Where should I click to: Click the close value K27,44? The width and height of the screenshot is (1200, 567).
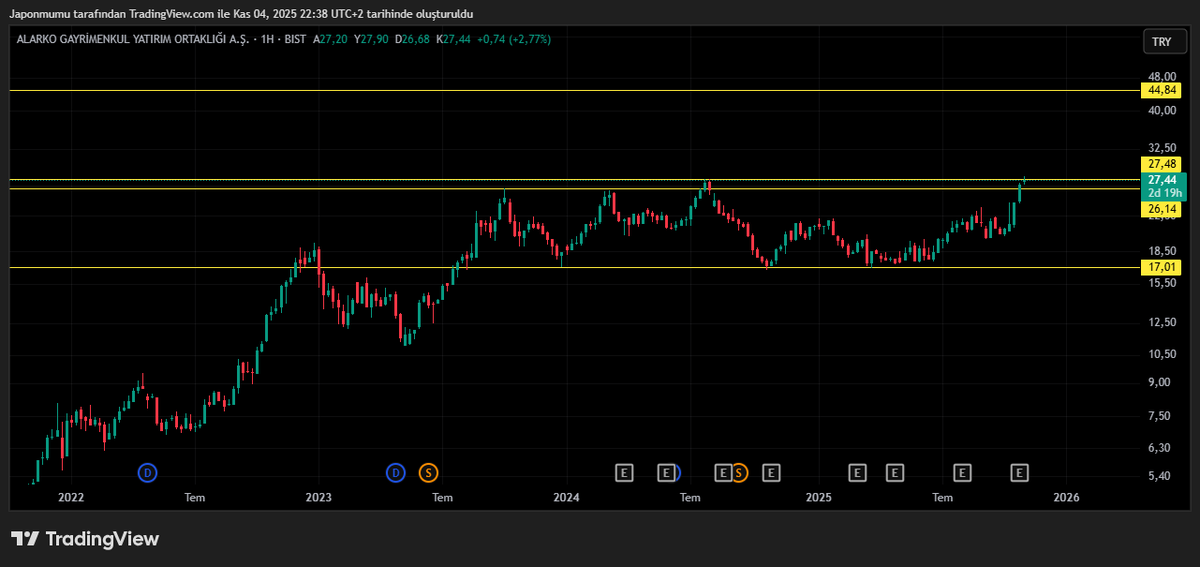pos(453,39)
